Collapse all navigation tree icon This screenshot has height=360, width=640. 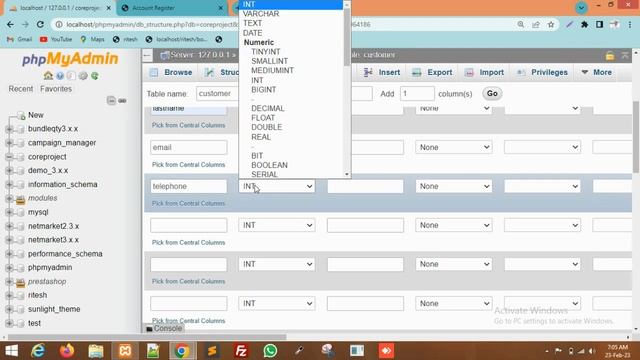coord(111,100)
